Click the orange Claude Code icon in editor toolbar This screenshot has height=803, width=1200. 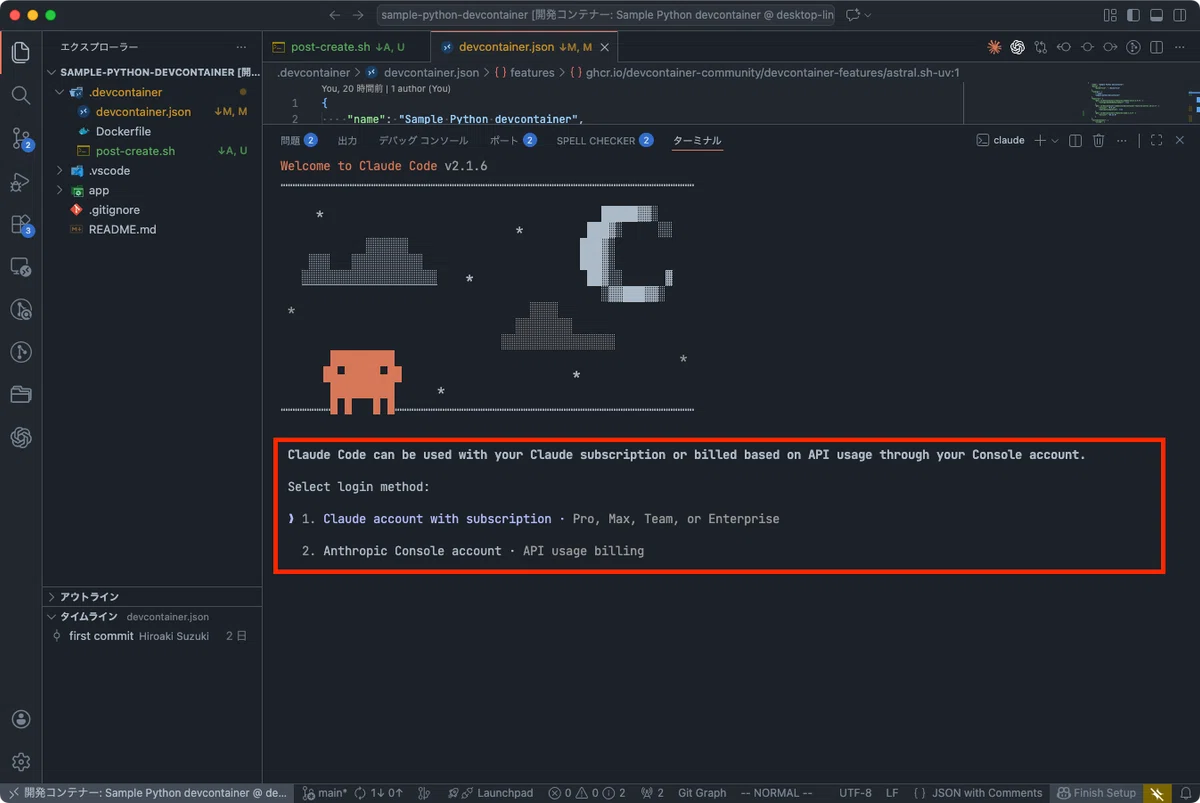[994, 47]
